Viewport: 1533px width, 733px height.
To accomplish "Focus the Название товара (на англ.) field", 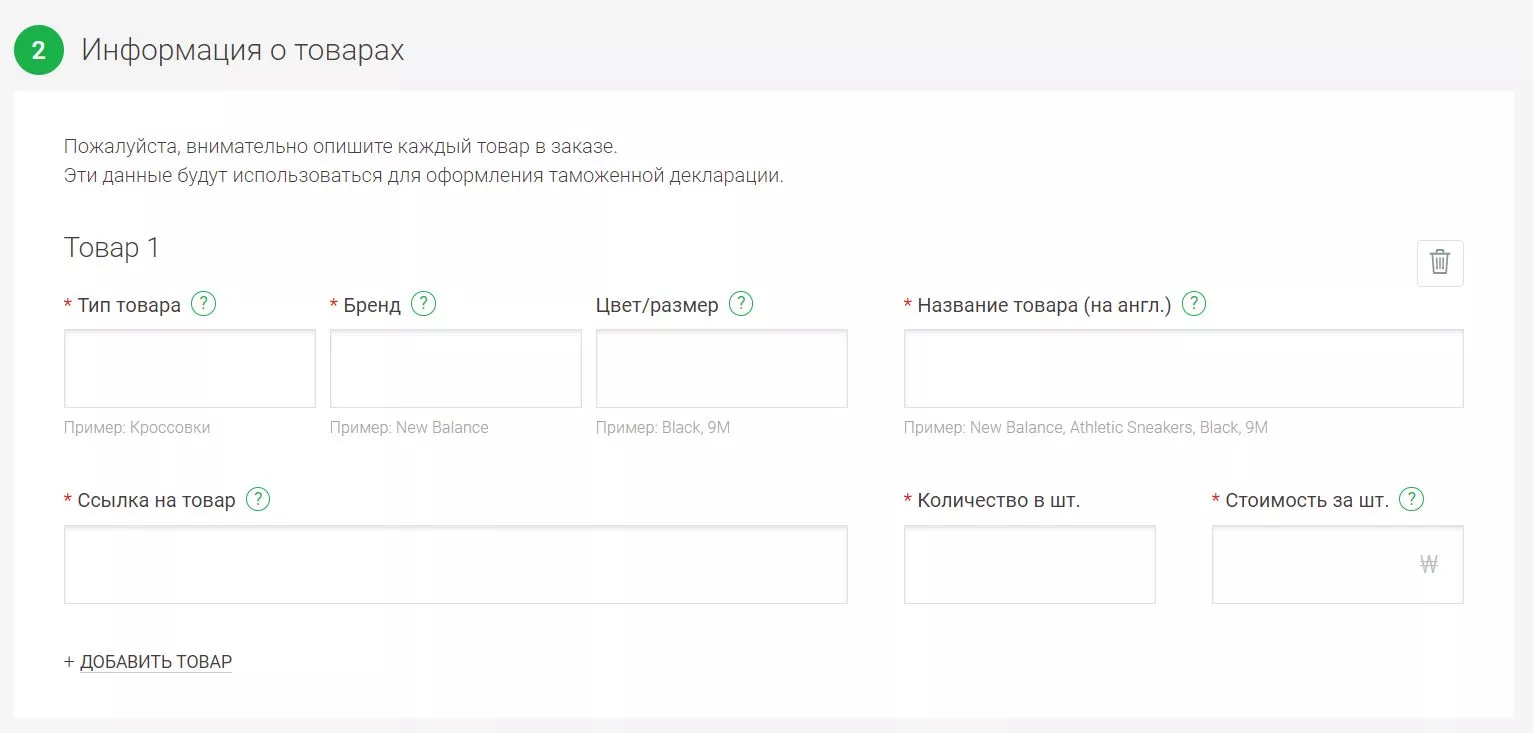I will point(1184,368).
